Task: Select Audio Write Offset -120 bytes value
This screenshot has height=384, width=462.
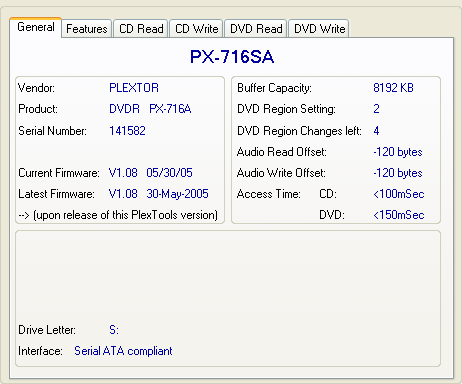Action: [398, 173]
